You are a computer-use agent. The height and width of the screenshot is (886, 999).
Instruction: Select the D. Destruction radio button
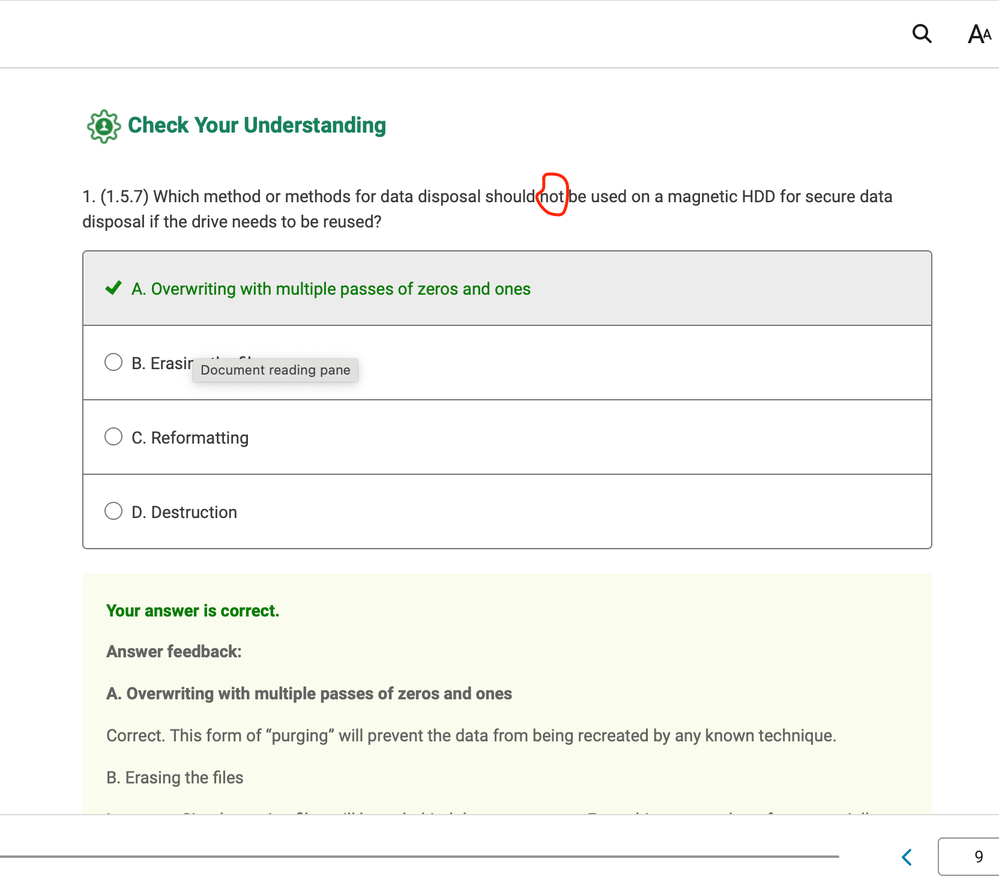114,511
